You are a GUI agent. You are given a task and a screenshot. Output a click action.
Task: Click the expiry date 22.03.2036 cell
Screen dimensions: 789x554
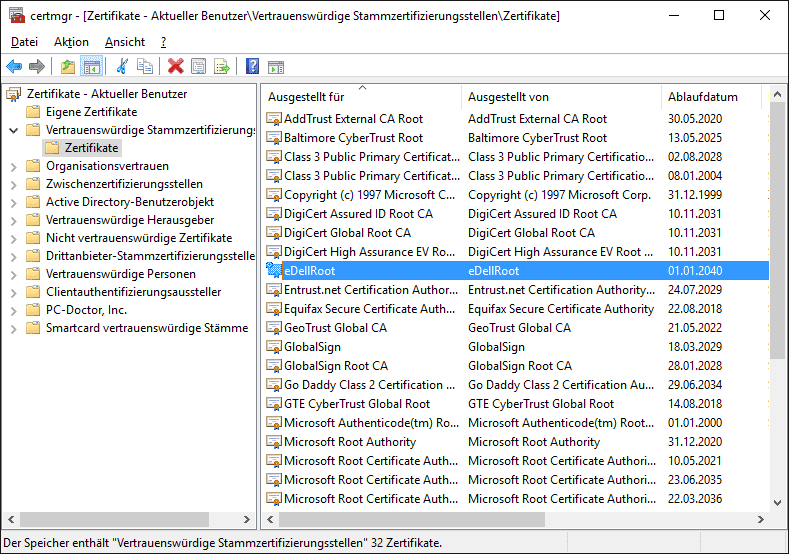pos(695,499)
